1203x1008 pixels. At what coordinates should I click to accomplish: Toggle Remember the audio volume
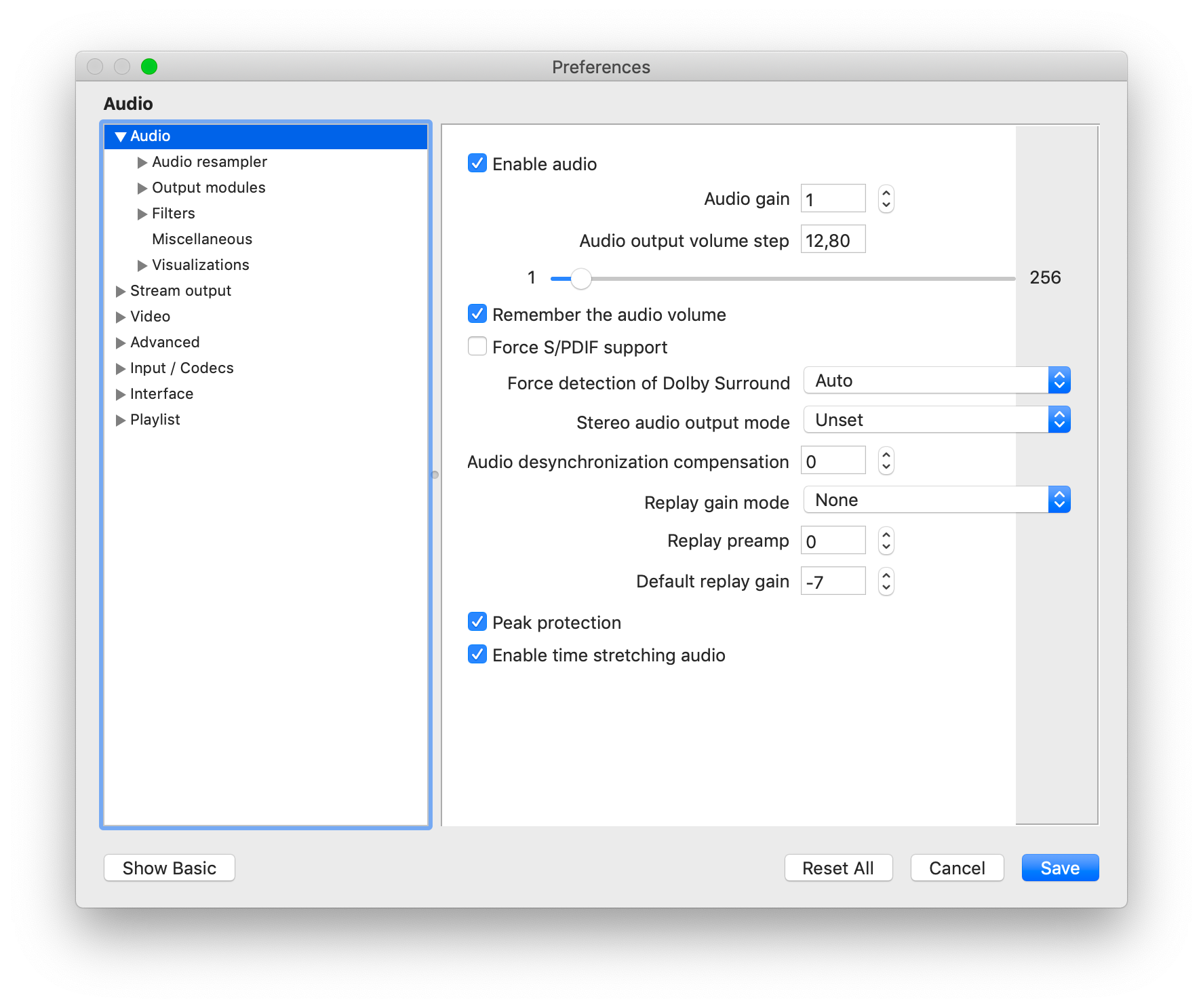477,314
